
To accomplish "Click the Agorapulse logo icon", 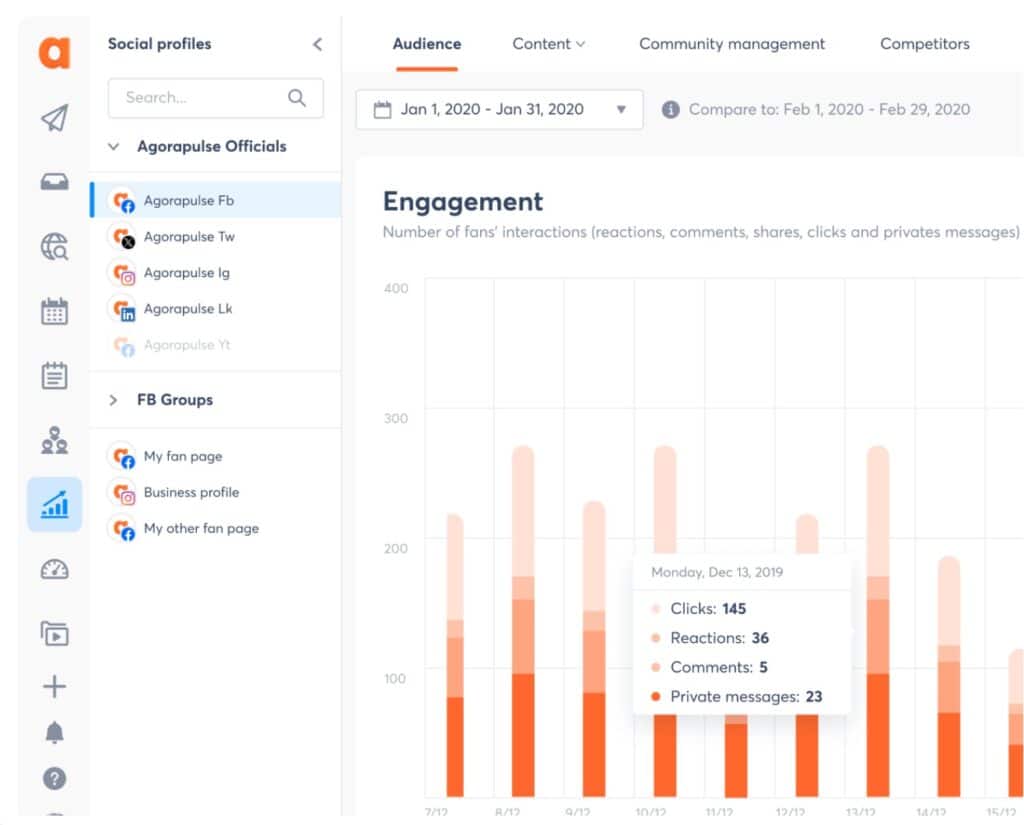I will coord(54,53).
